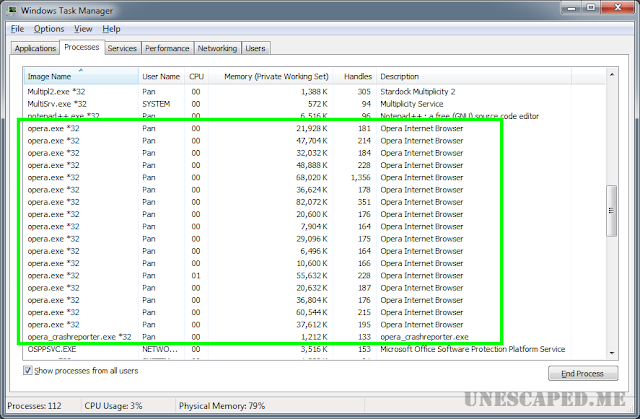This screenshot has height=419, width=640.
Task: Select opera.exe row using 20,632 K
Action: pos(314,288)
